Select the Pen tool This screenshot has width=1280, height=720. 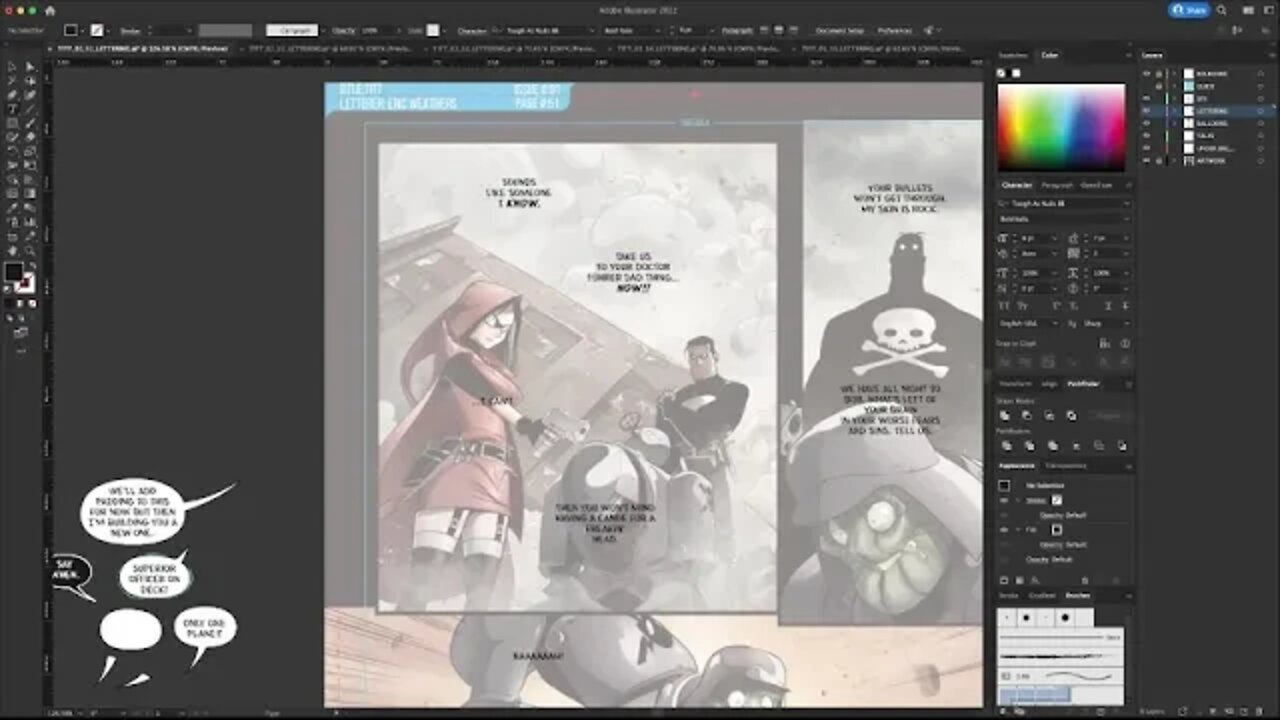pos(12,94)
